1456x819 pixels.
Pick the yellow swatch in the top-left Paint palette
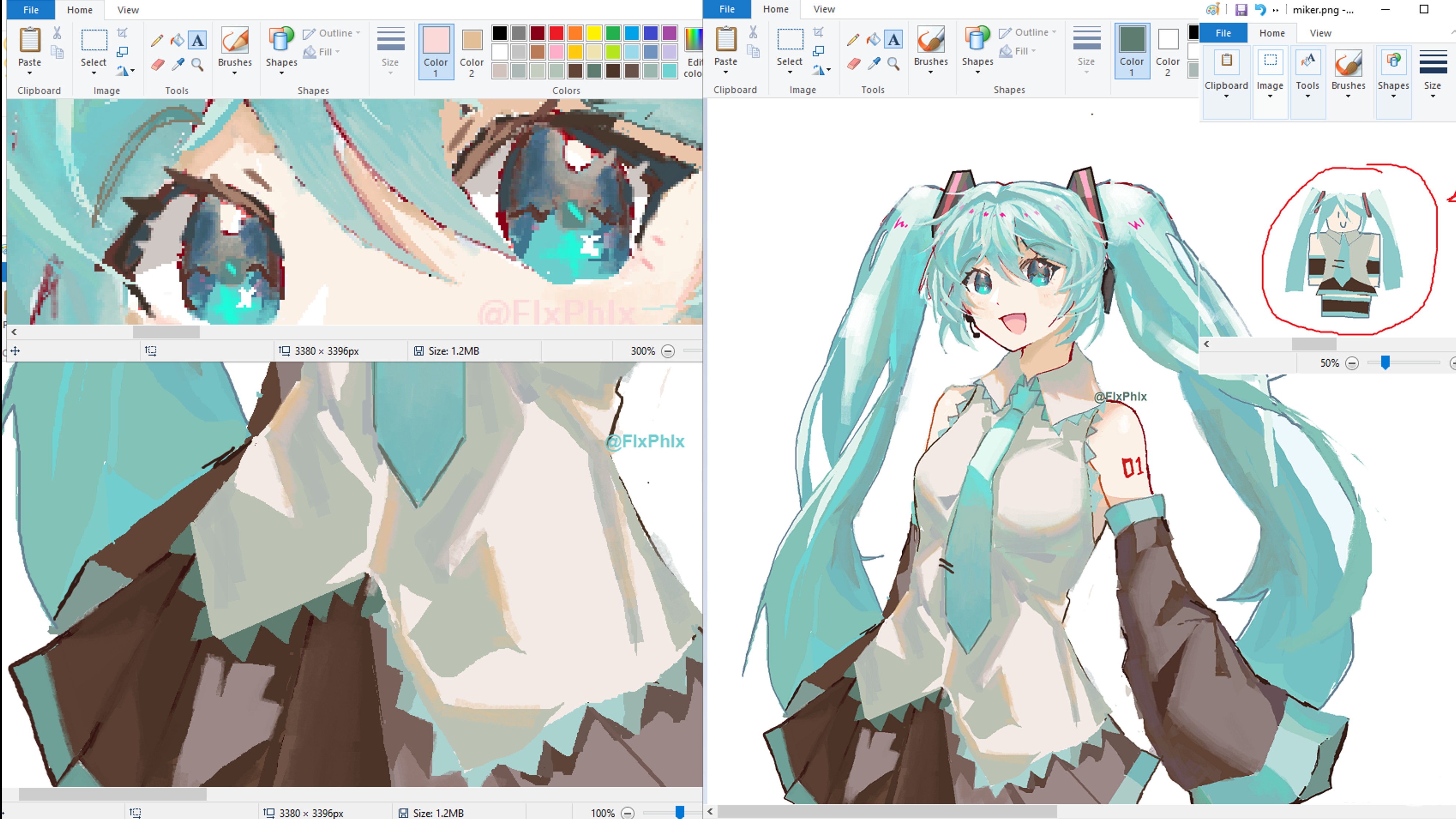coord(594,33)
